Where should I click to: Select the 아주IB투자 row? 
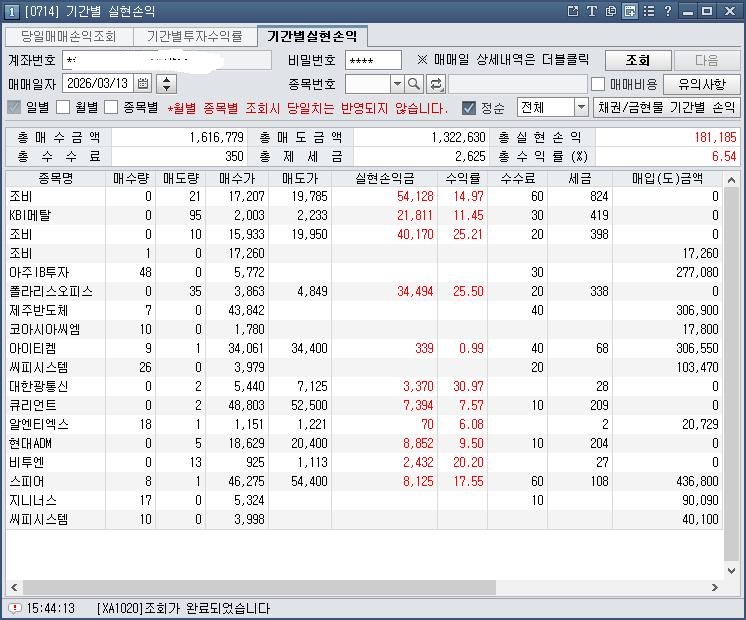click(364, 272)
